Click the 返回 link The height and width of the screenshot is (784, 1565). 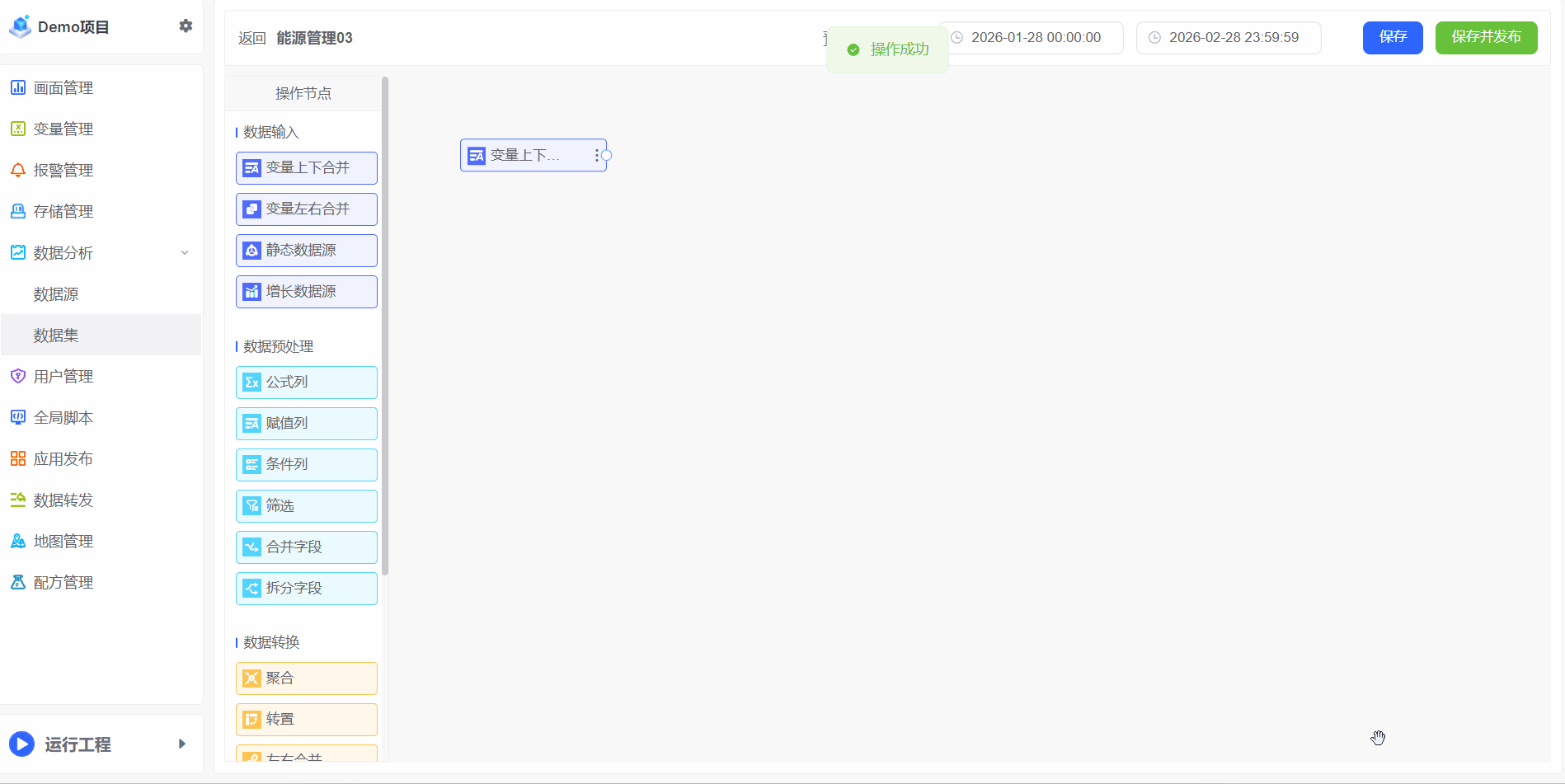pyautogui.click(x=251, y=39)
